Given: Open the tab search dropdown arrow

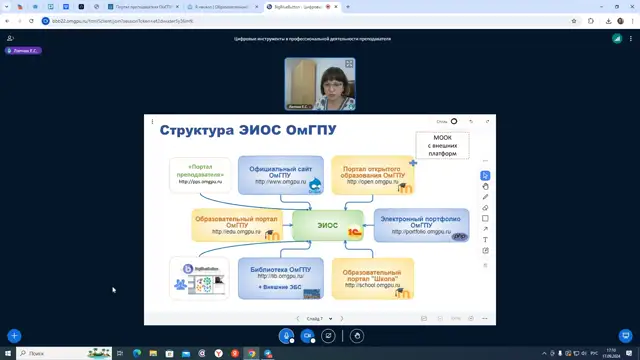Looking at the screenshot, I should pyautogui.click(x=7, y=7).
